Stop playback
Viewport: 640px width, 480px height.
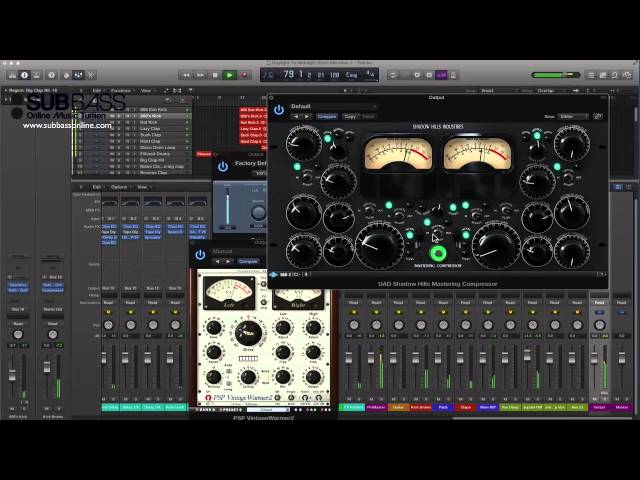point(215,75)
